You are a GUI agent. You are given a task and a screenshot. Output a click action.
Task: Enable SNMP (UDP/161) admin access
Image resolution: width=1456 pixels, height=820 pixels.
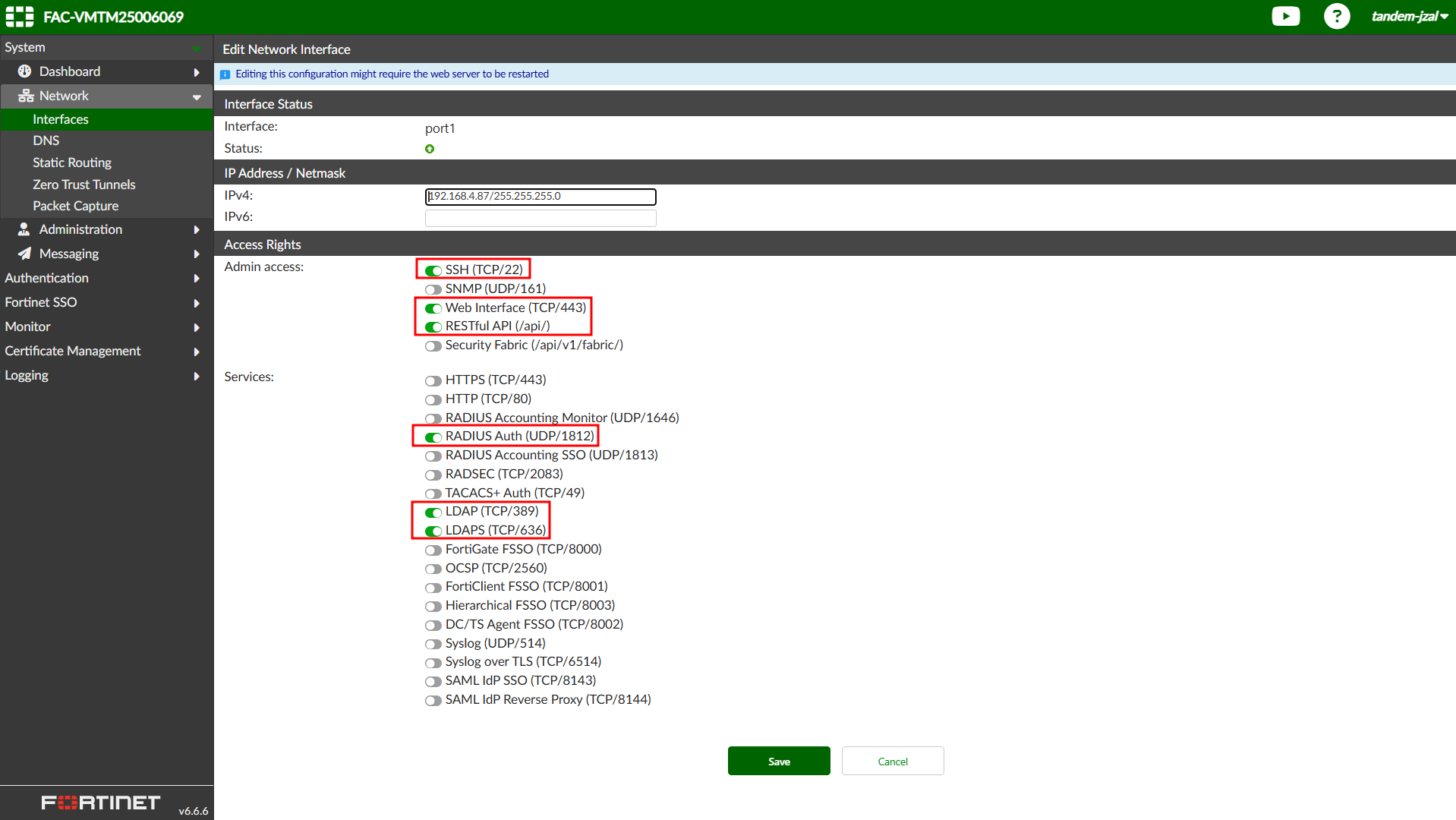click(x=433, y=289)
